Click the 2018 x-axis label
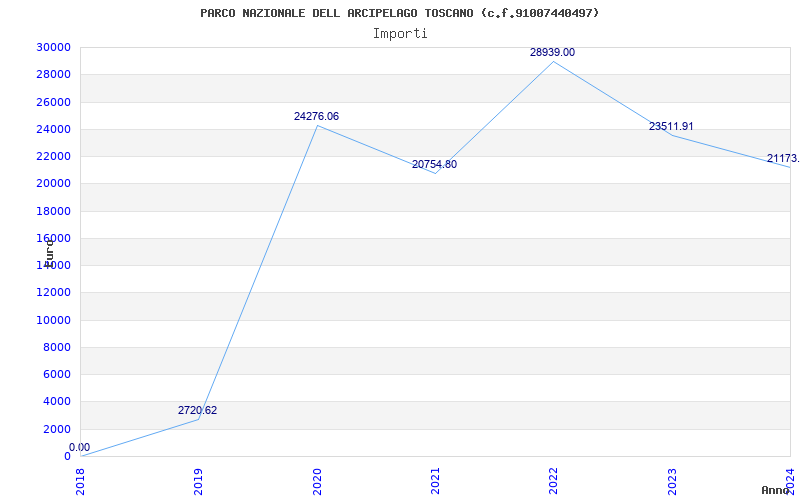 pos(80,482)
